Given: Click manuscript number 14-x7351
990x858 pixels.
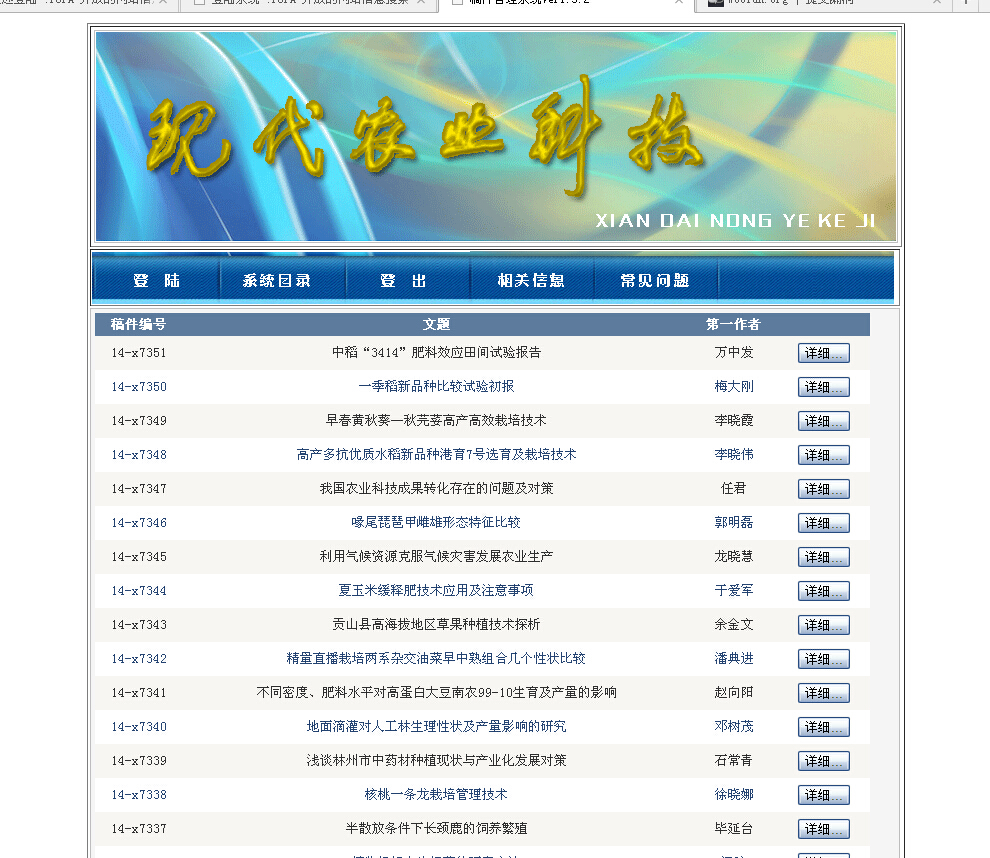Looking at the screenshot, I should tap(139, 353).
